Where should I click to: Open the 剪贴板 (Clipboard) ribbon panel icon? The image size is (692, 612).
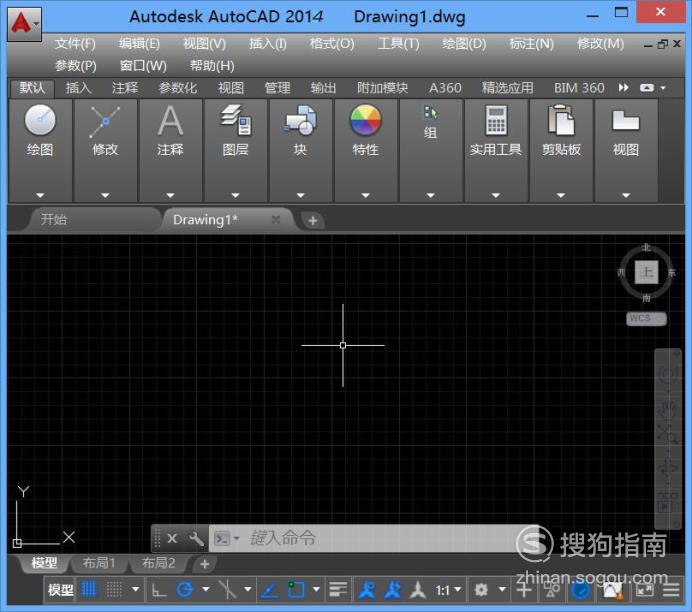561,120
